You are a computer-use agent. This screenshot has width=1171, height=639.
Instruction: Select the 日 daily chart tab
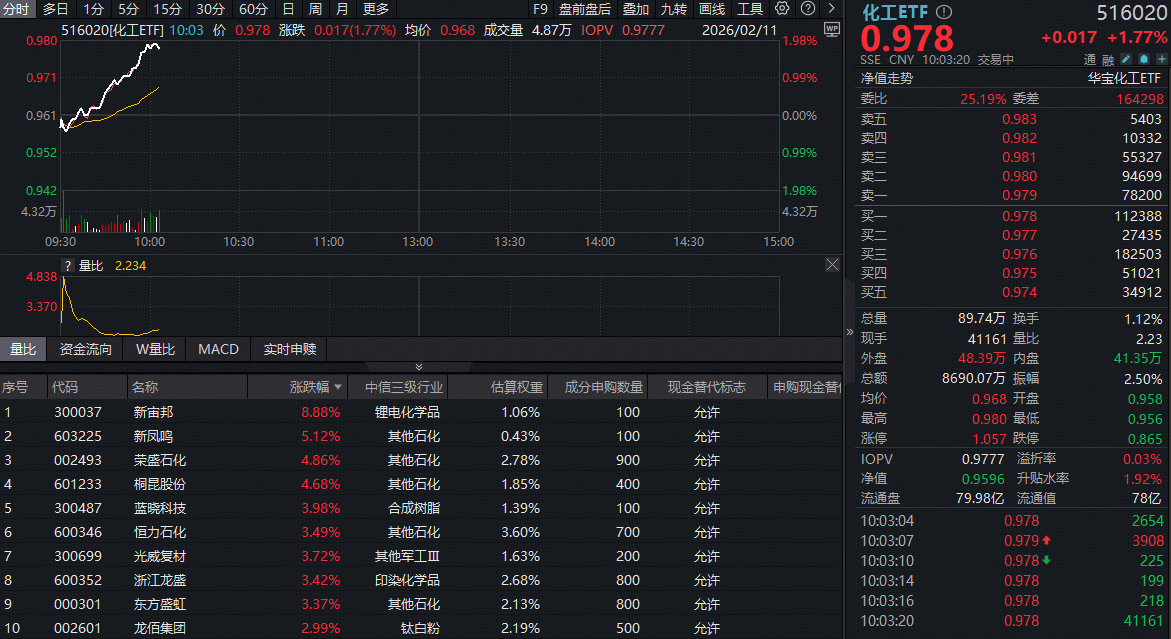(x=288, y=8)
